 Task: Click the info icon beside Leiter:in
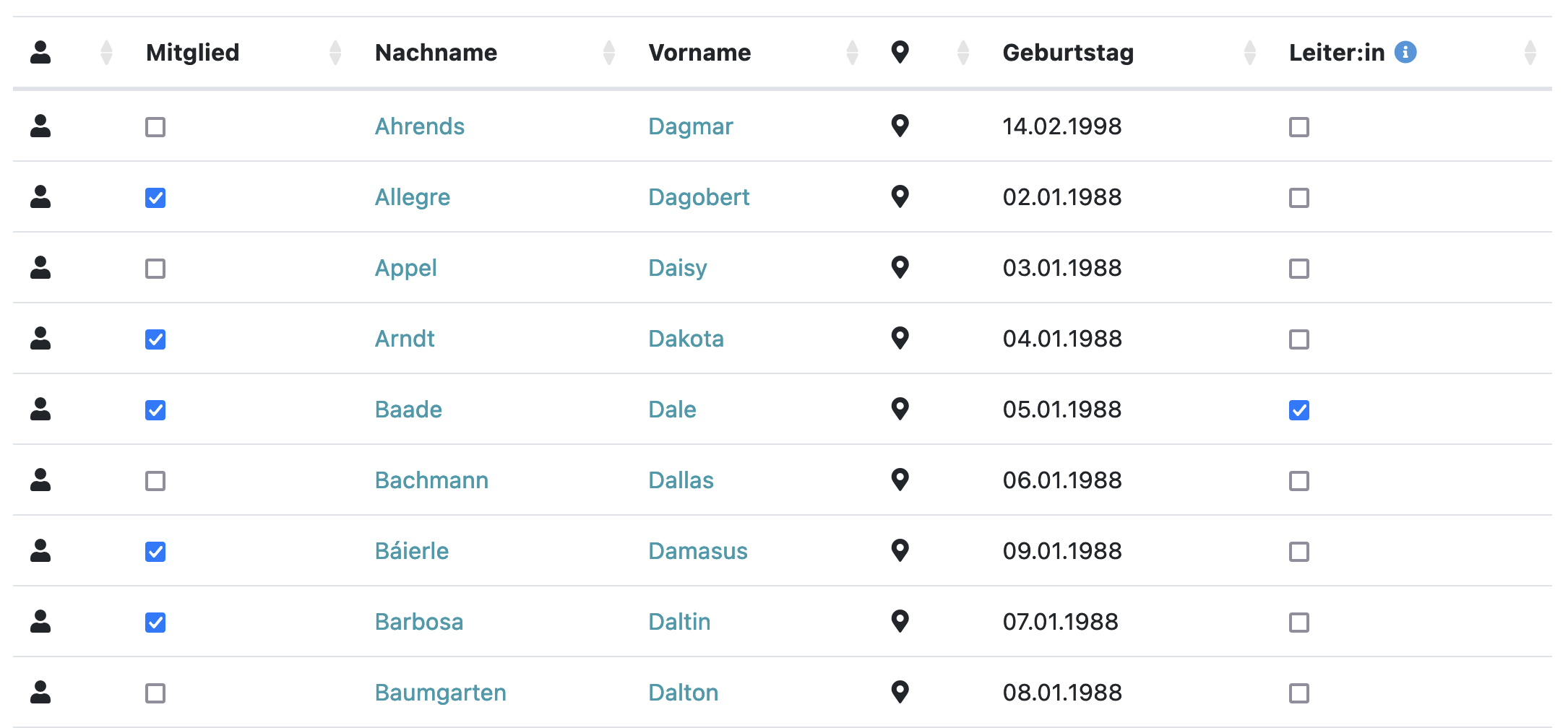1405,52
